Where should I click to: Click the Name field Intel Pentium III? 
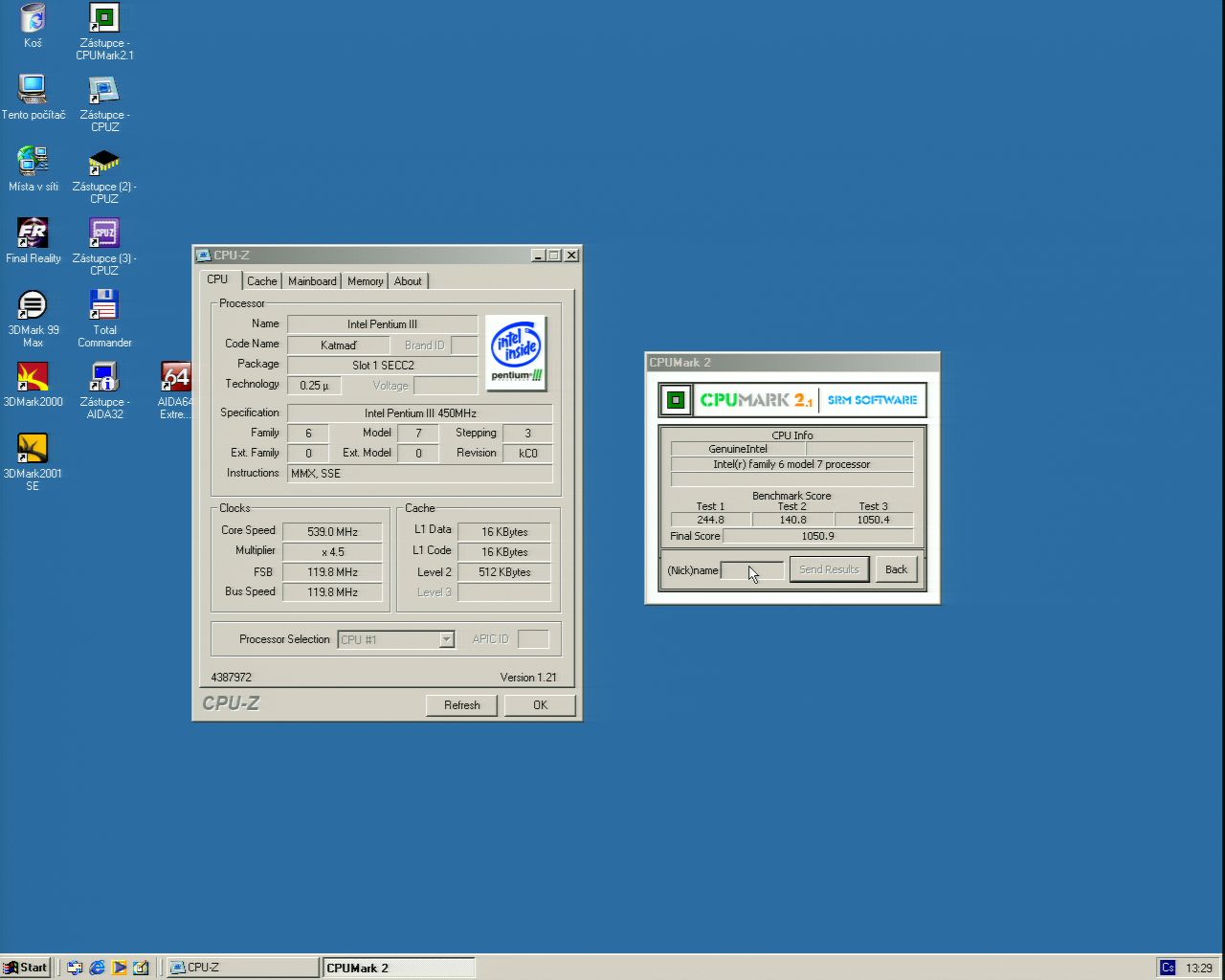click(x=382, y=324)
